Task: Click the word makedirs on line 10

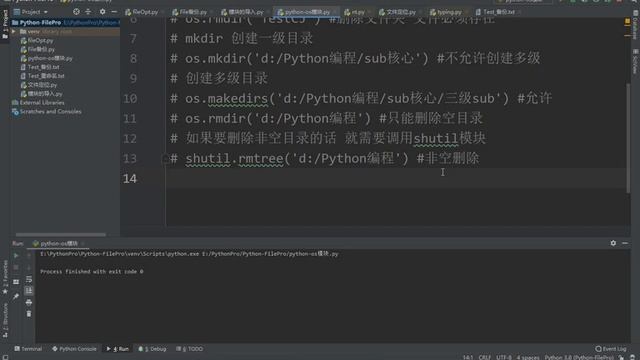Action: point(238,98)
